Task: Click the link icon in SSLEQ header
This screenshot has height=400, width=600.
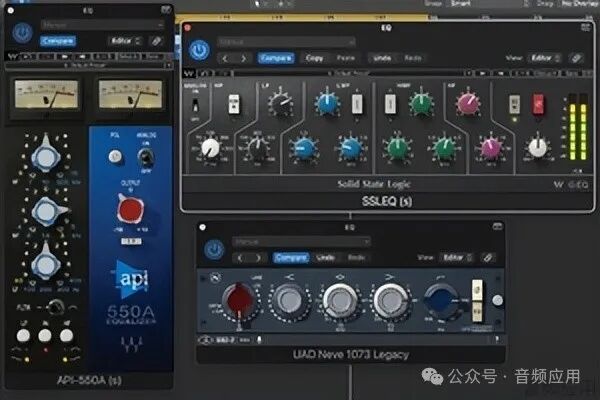Action: (576, 58)
